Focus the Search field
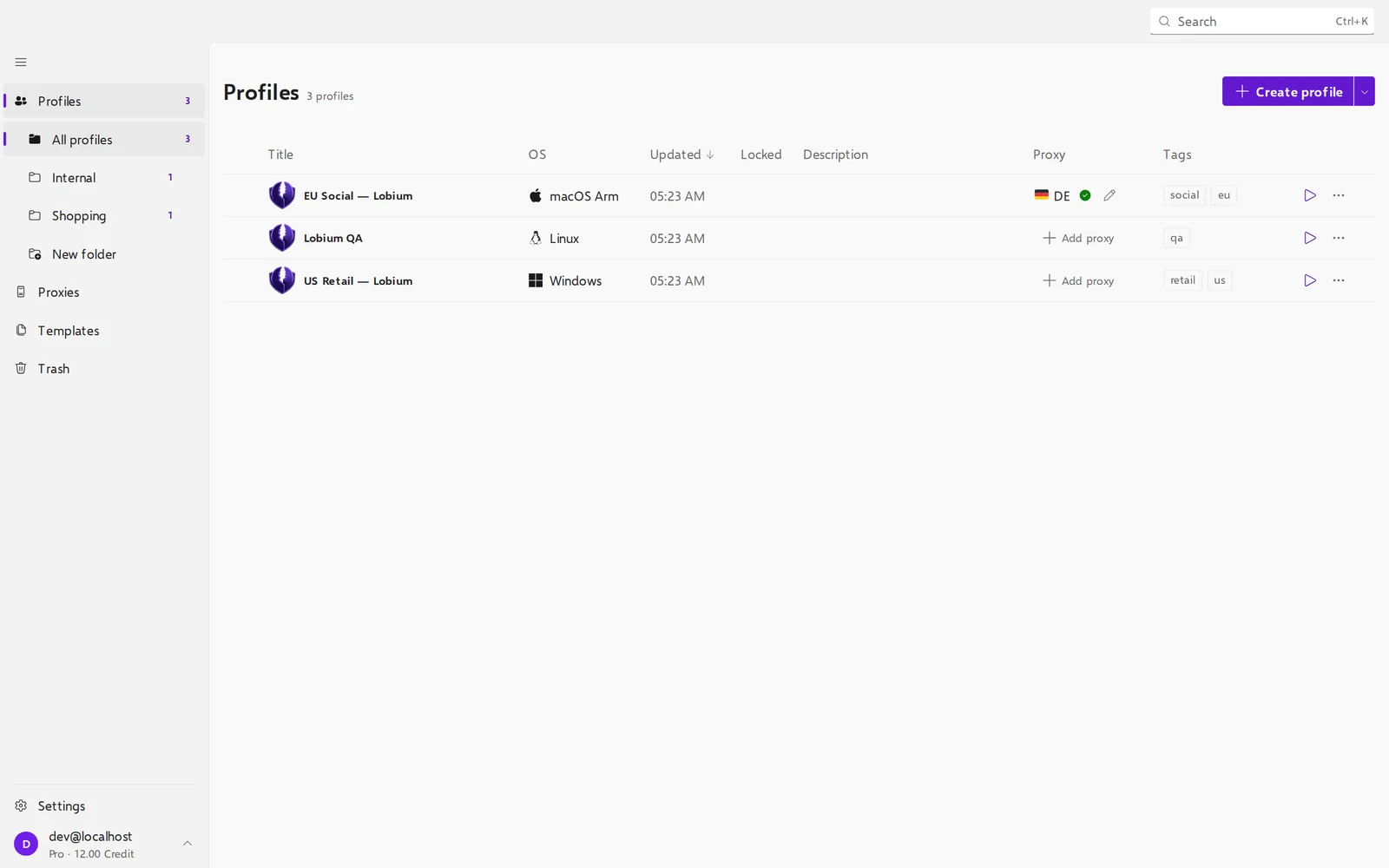 tap(1262, 21)
